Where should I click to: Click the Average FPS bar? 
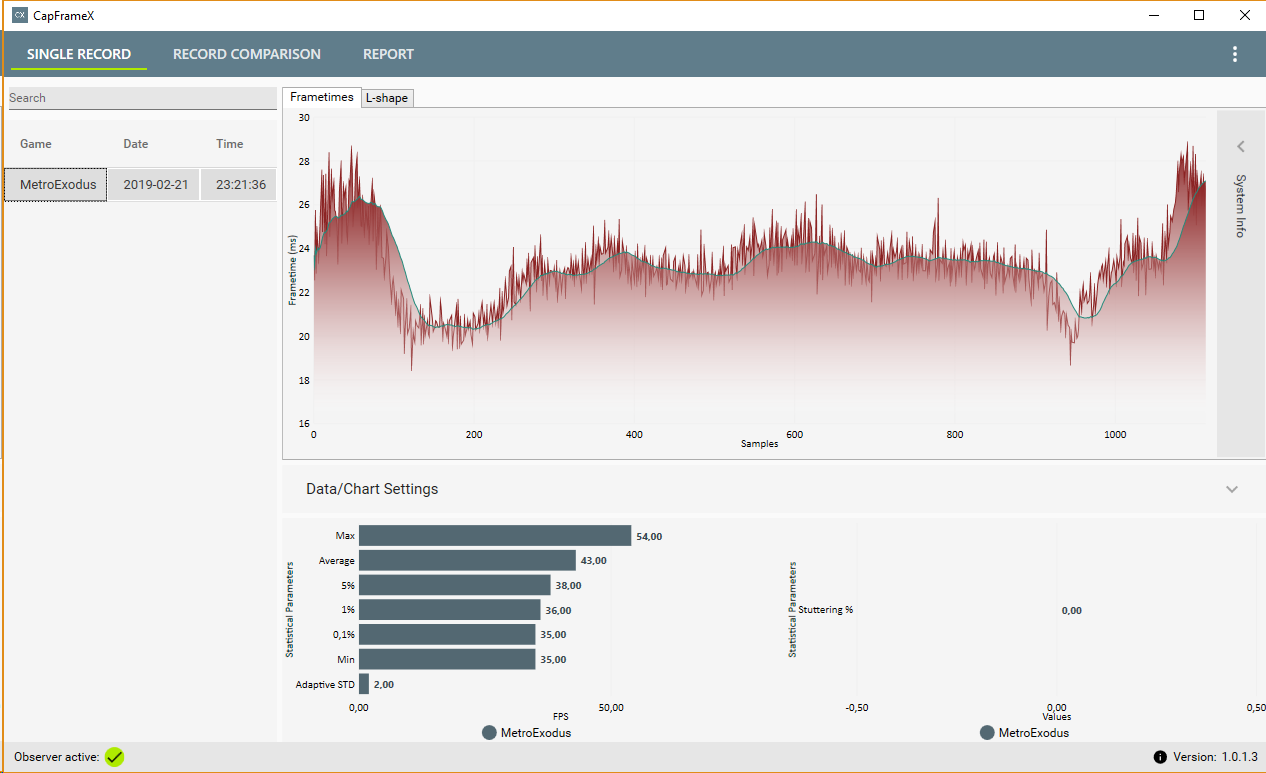click(x=467, y=560)
